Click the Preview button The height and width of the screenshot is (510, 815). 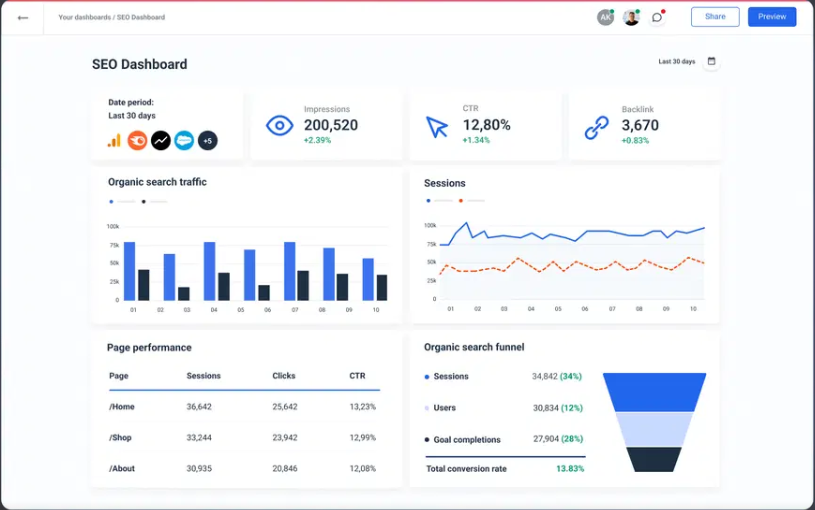coord(772,17)
